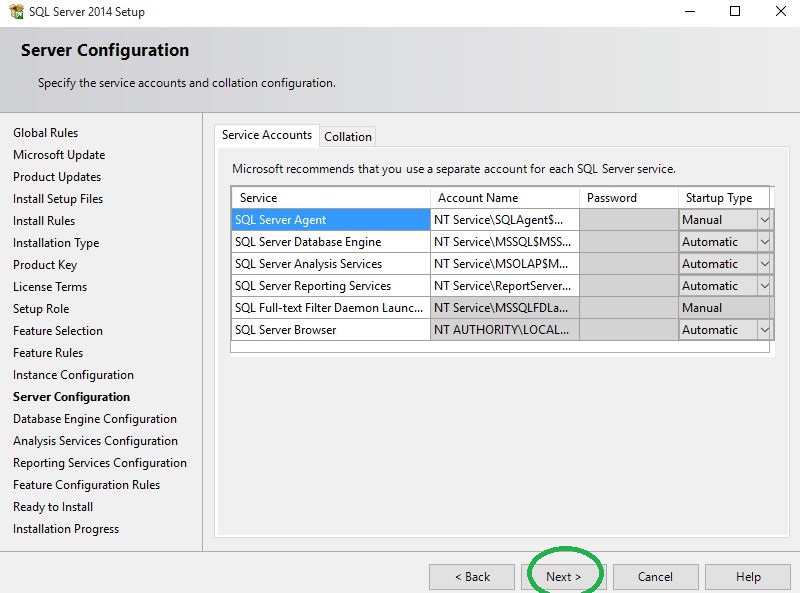Select the SQL Server Analysis Services cell
Image resolution: width=800 pixels, height=593 pixels.
(331, 264)
